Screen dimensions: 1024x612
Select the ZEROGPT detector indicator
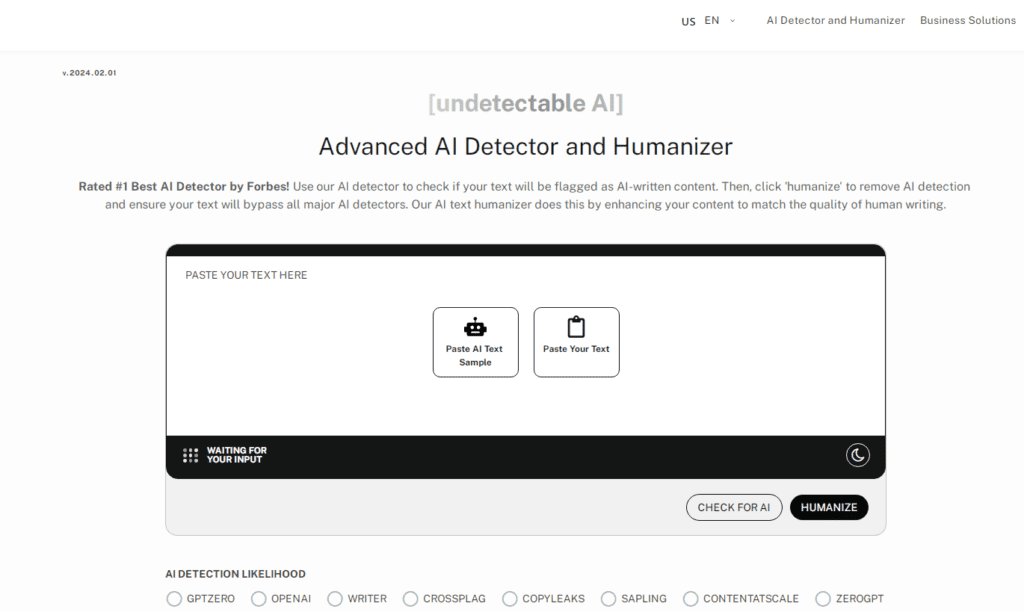(x=823, y=599)
